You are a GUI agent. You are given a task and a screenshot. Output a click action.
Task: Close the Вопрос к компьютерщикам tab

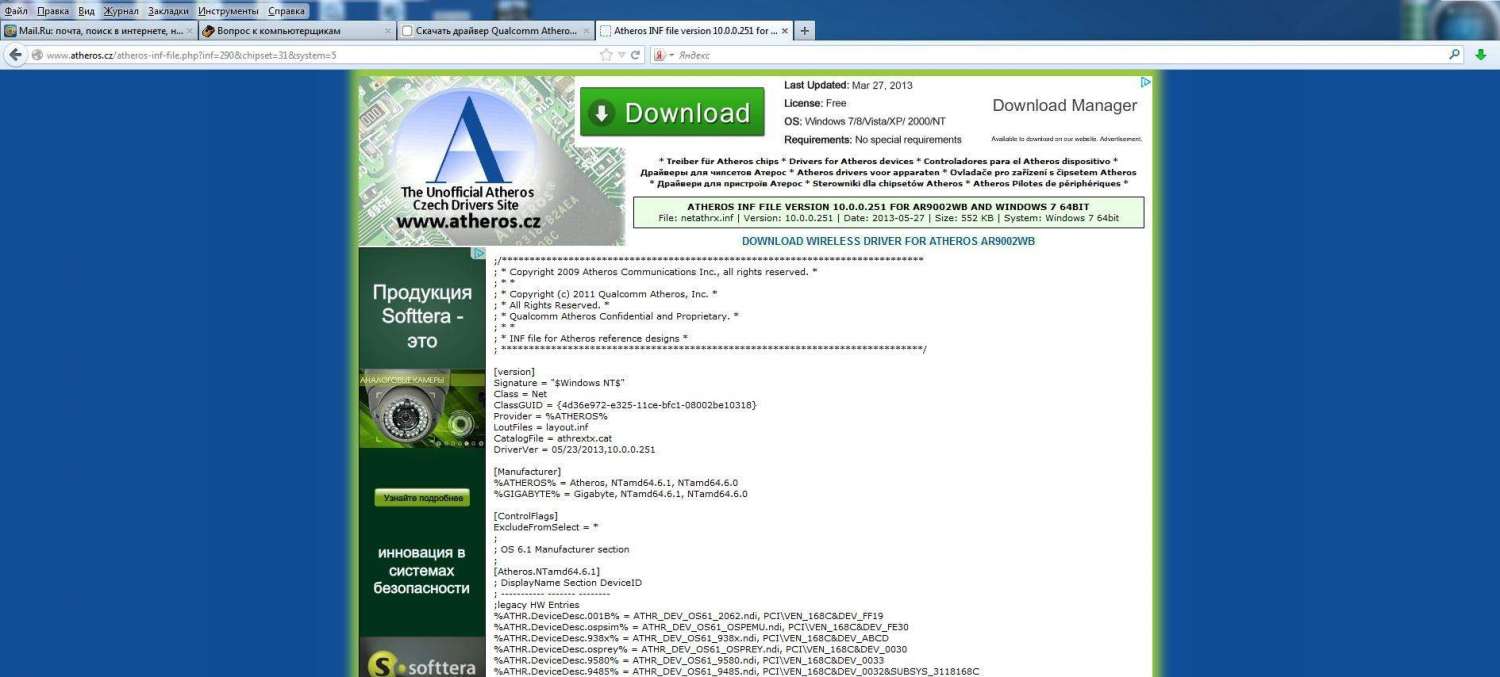(388, 31)
